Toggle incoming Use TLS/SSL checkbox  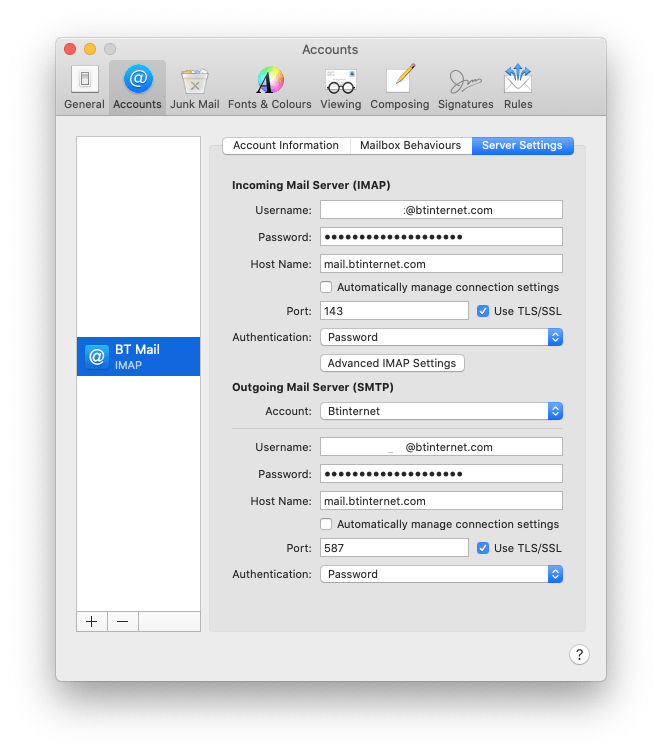[x=483, y=311]
